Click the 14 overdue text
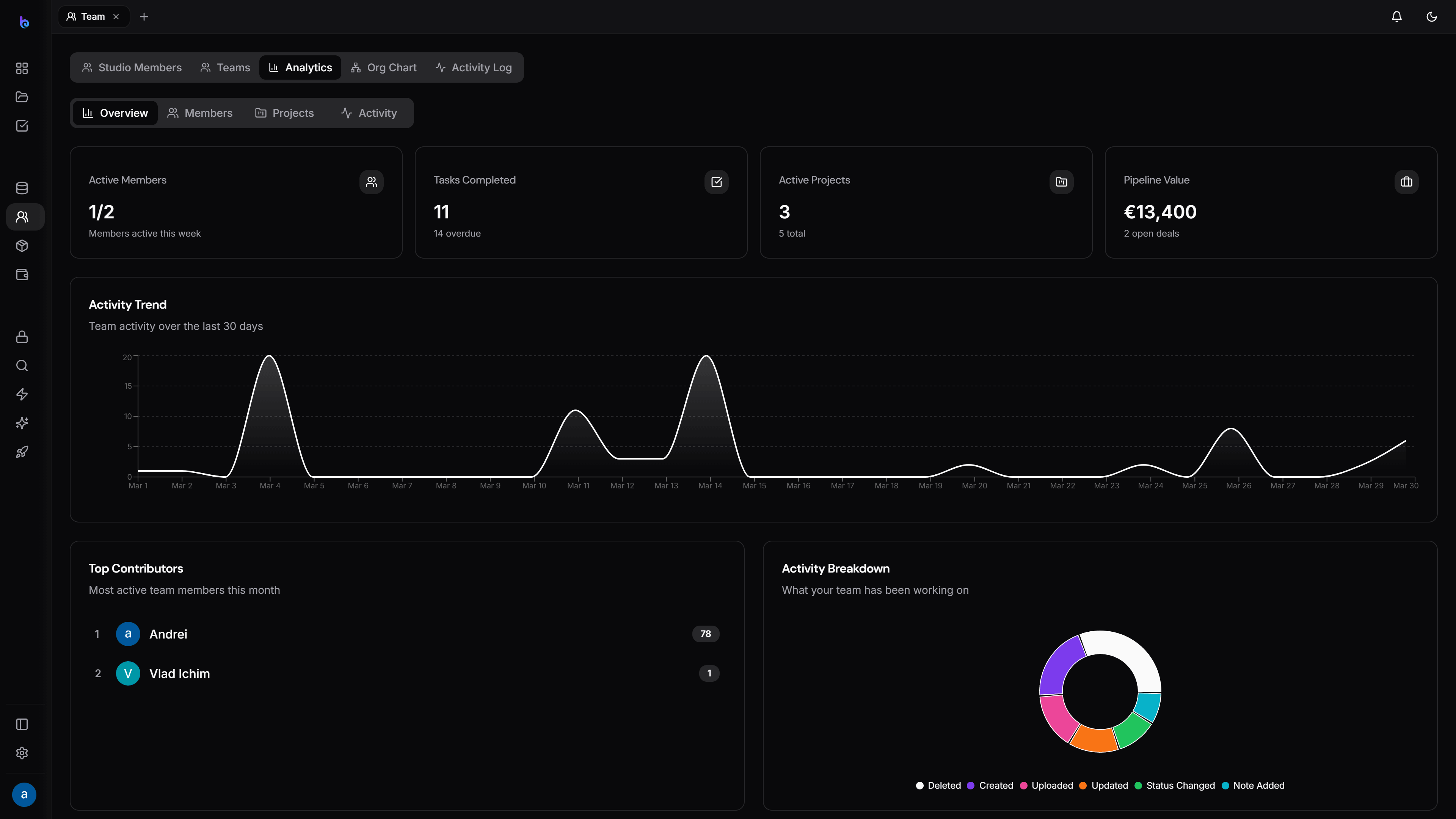The height and width of the screenshot is (819, 1456). tap(457, 234)
